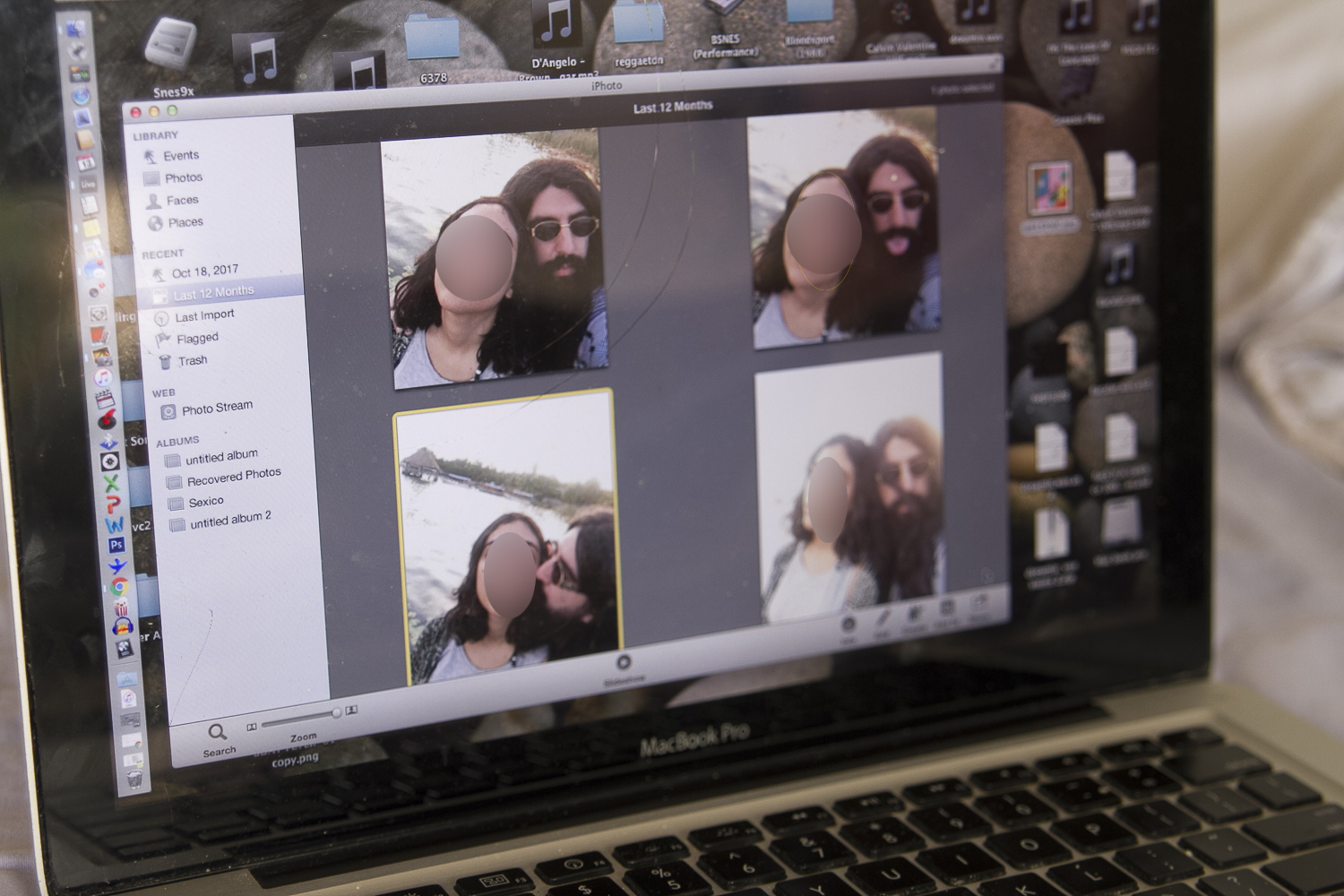
Task: Open the Faces library view
Action: 173,200
